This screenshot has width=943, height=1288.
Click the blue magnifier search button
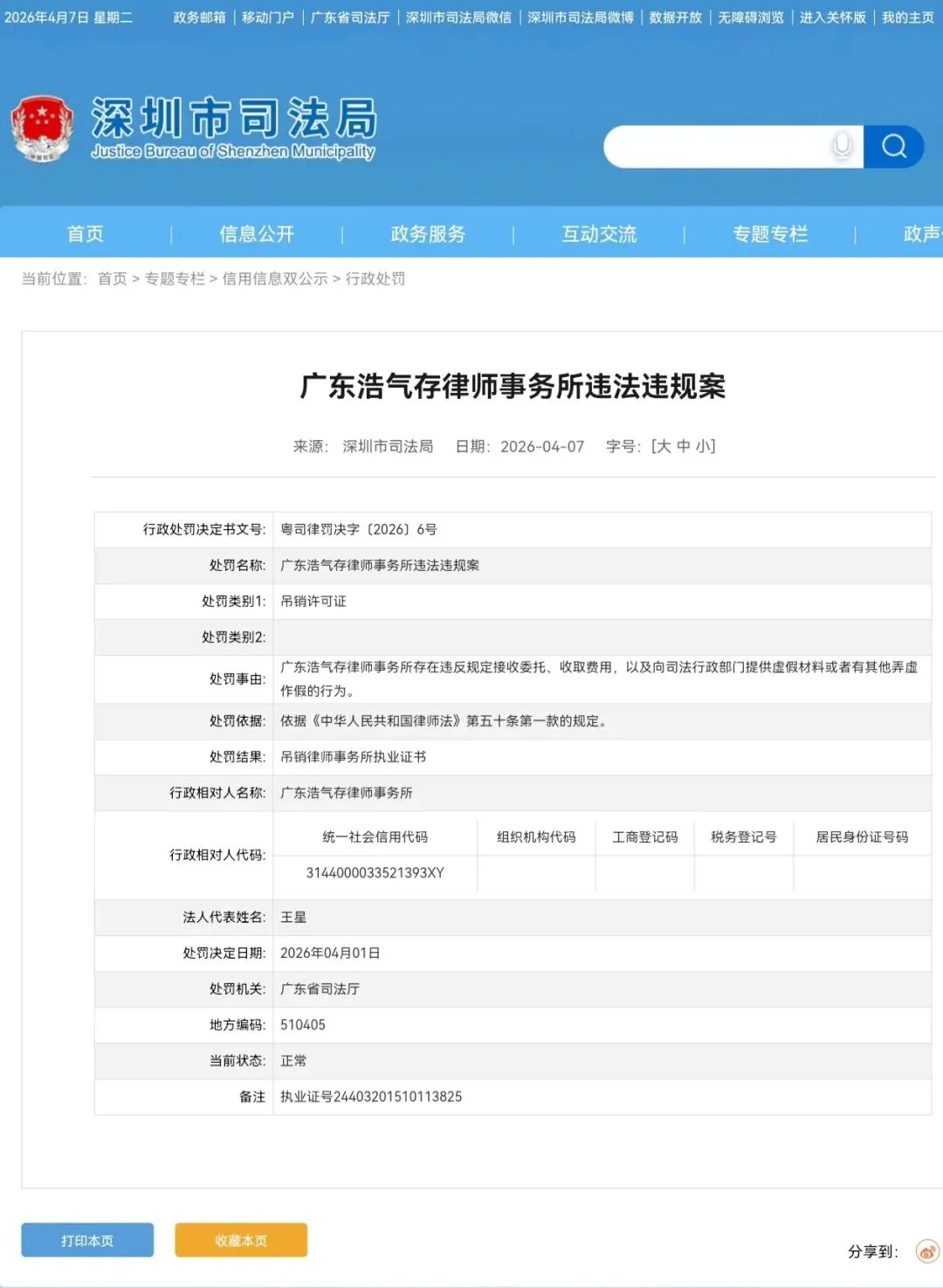[x=893, y=147]
